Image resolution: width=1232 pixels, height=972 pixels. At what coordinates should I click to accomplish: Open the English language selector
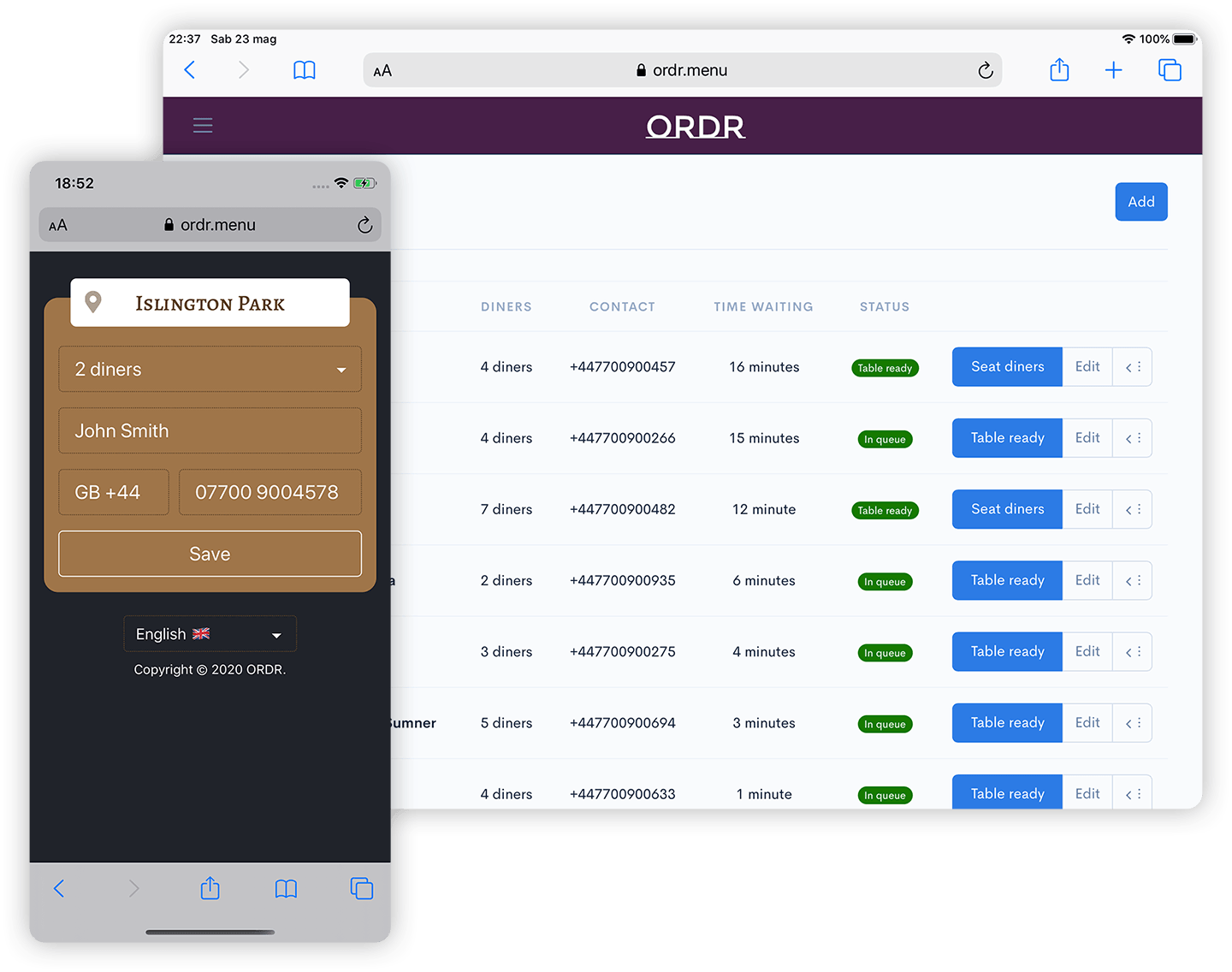(210, 634)
